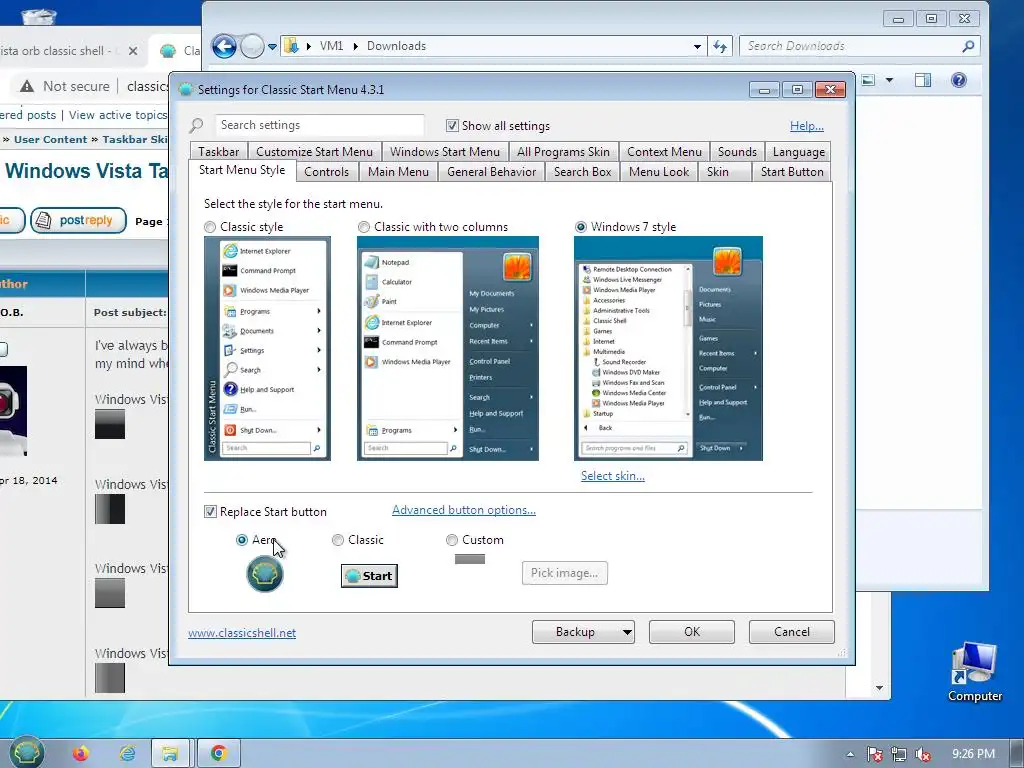1024x768 pixels.
Task: Switch to the Main Menu tab
Action: [x=398, y=172]
